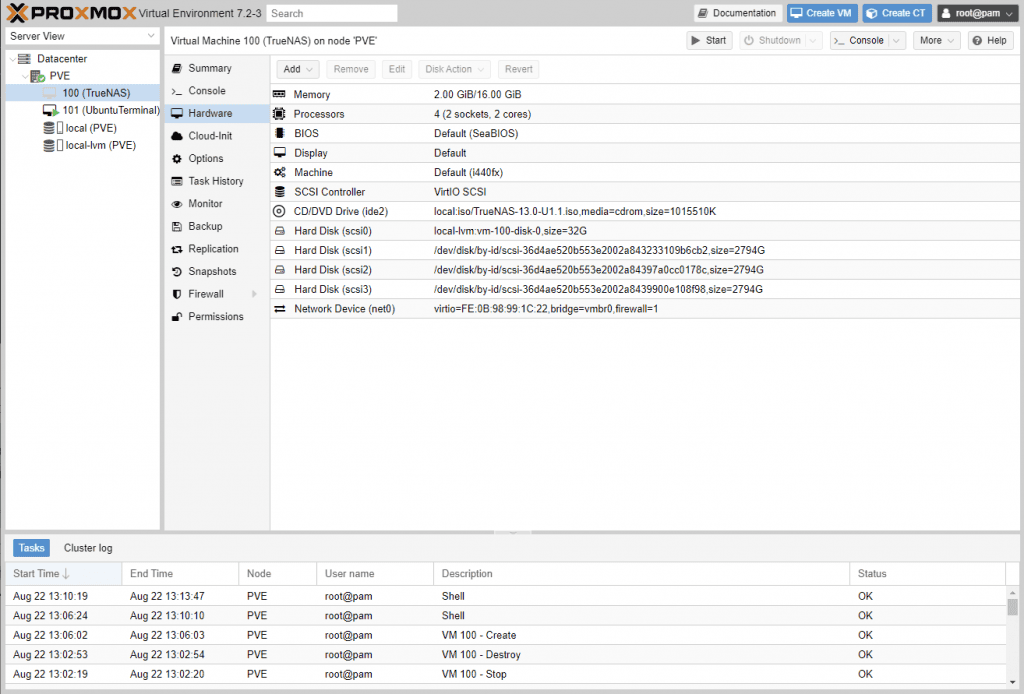Click the PVE node icon in tree
Viewport: 1024px width, 694px height.
37,76
